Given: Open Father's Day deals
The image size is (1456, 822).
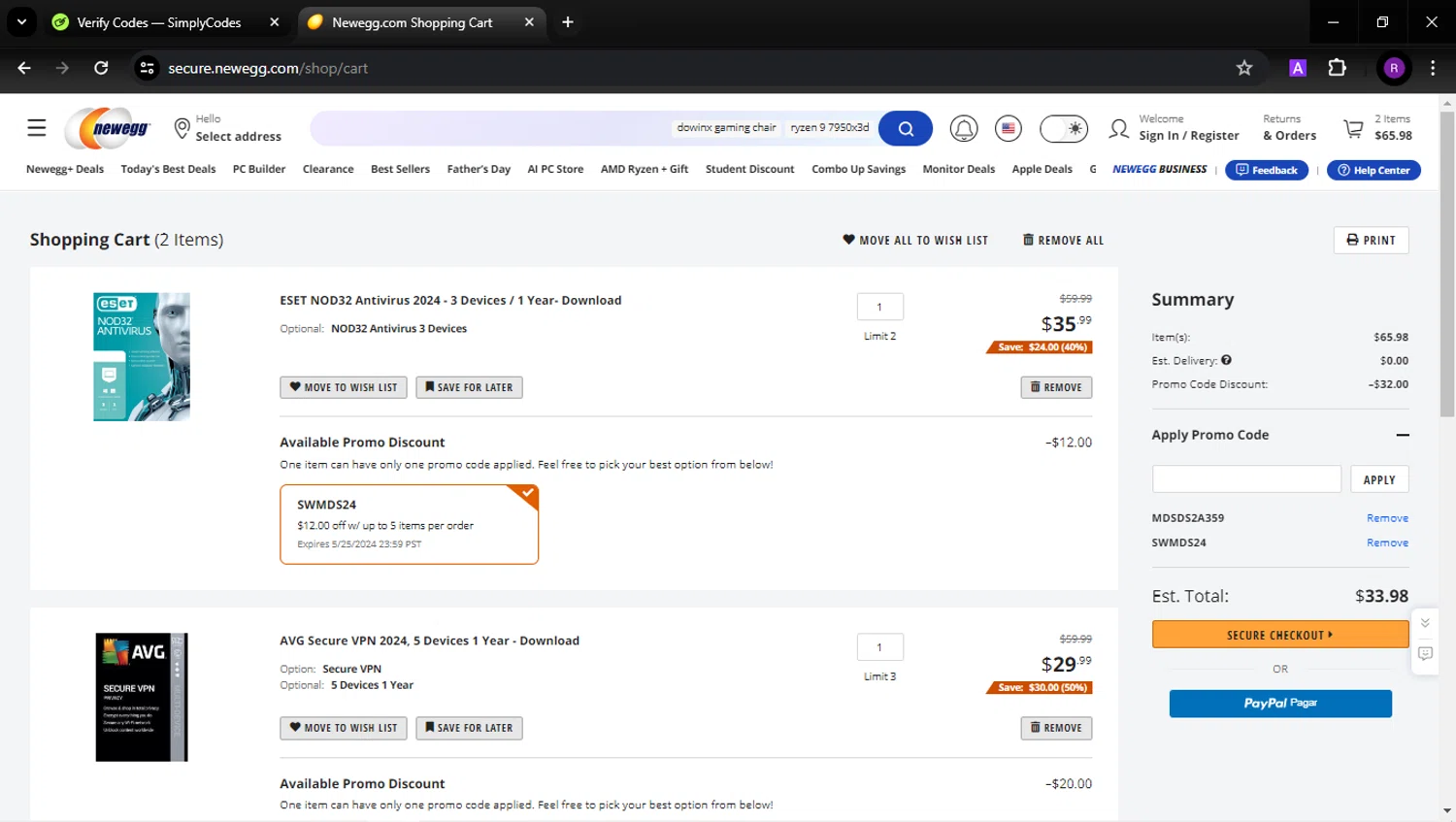Looking at the screenshot, I should pos(479,169).
